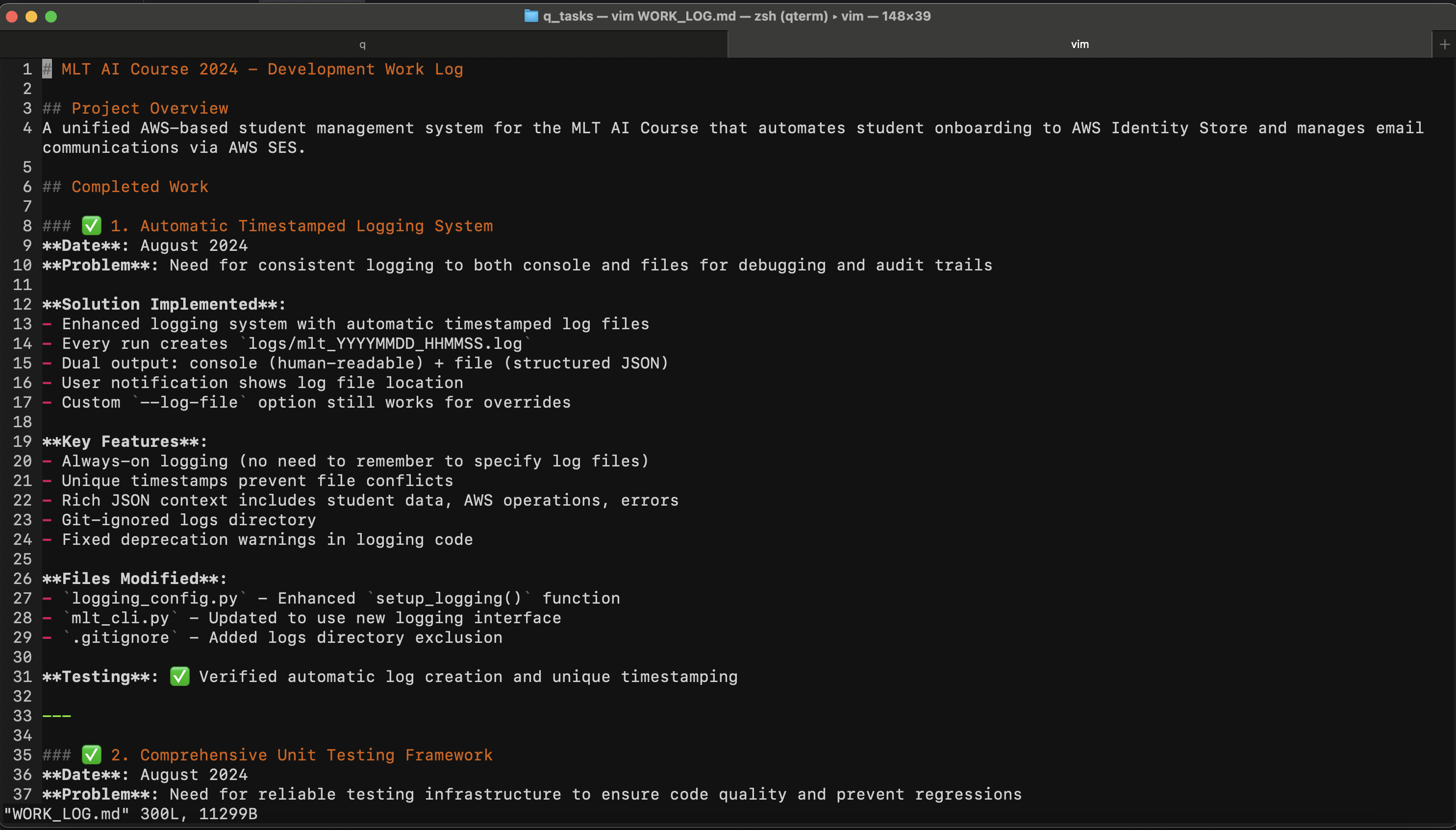Click the "logs/mlt_YYYYMMDD_HHMMSS.log" code text
The image size is (1456, 830).
point(385,344)
